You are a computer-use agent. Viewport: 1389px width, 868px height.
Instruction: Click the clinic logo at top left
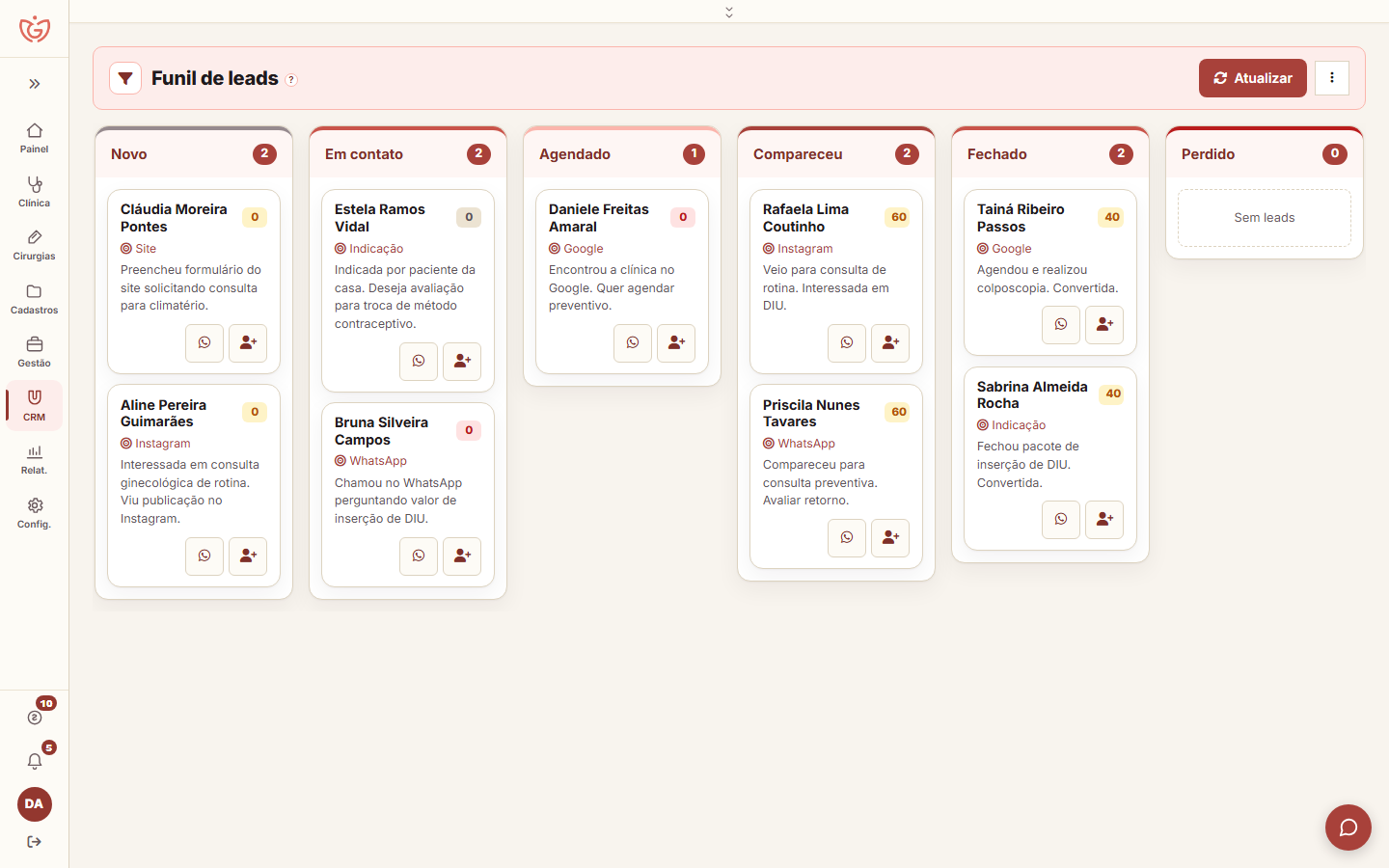point(35,29)
